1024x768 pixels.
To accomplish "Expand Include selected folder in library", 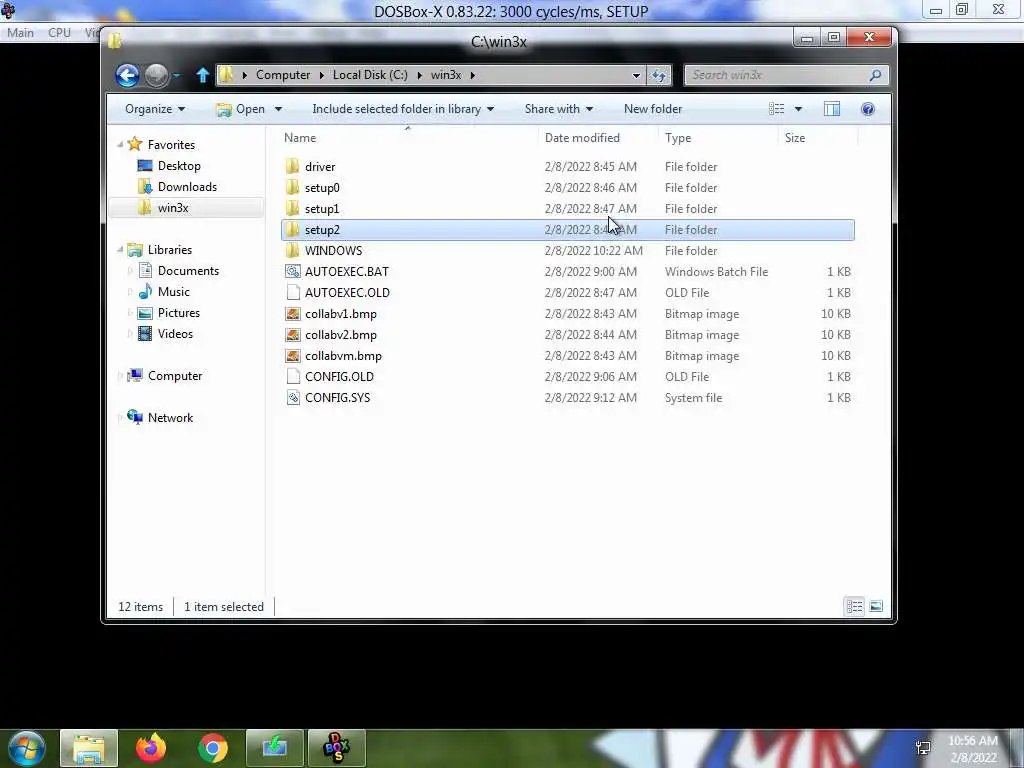I will pos(403,109).
